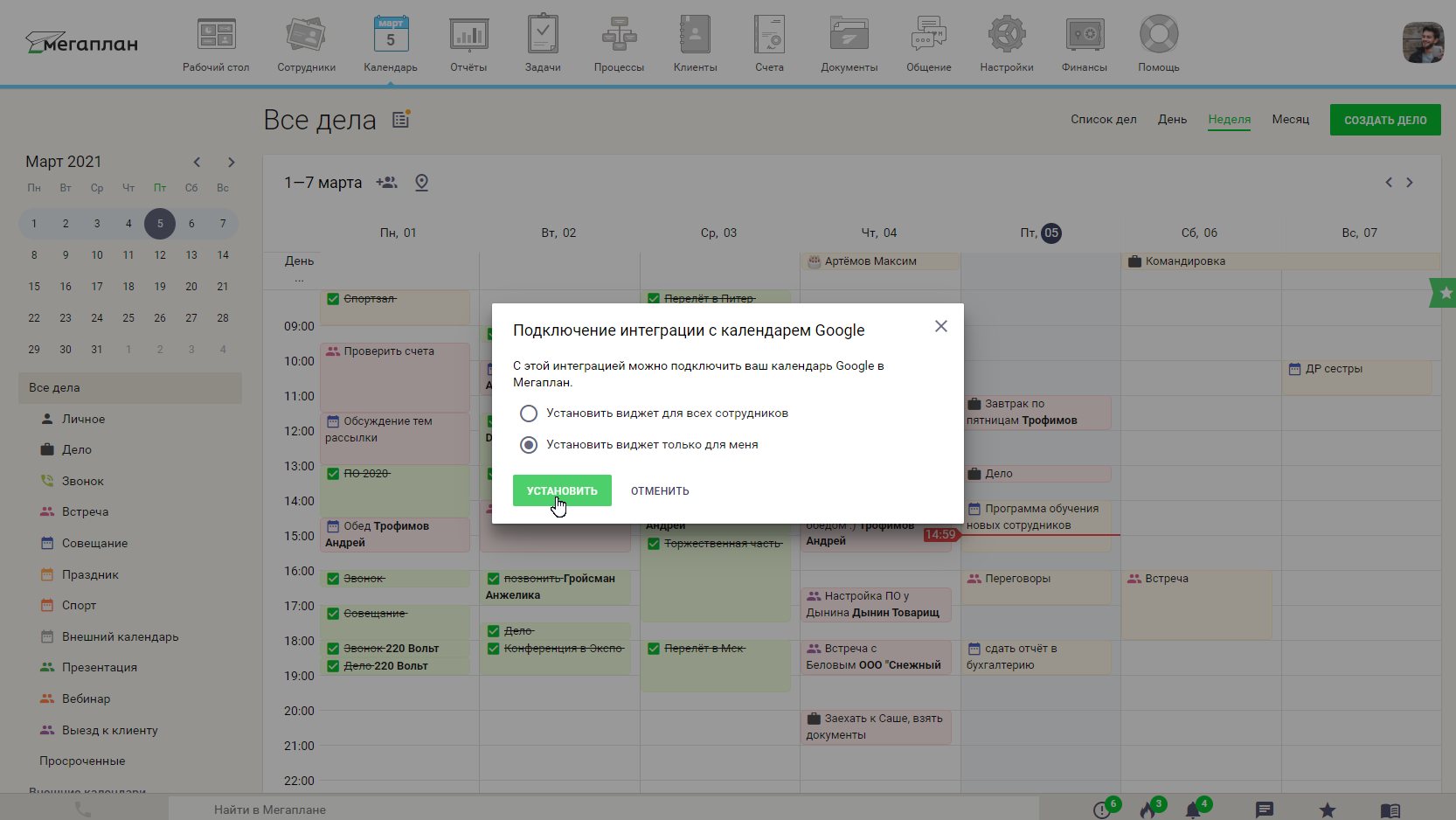Open Переговоры event on Friday
Screen dimensions: 1456x820
click(x=1037, y=587)
